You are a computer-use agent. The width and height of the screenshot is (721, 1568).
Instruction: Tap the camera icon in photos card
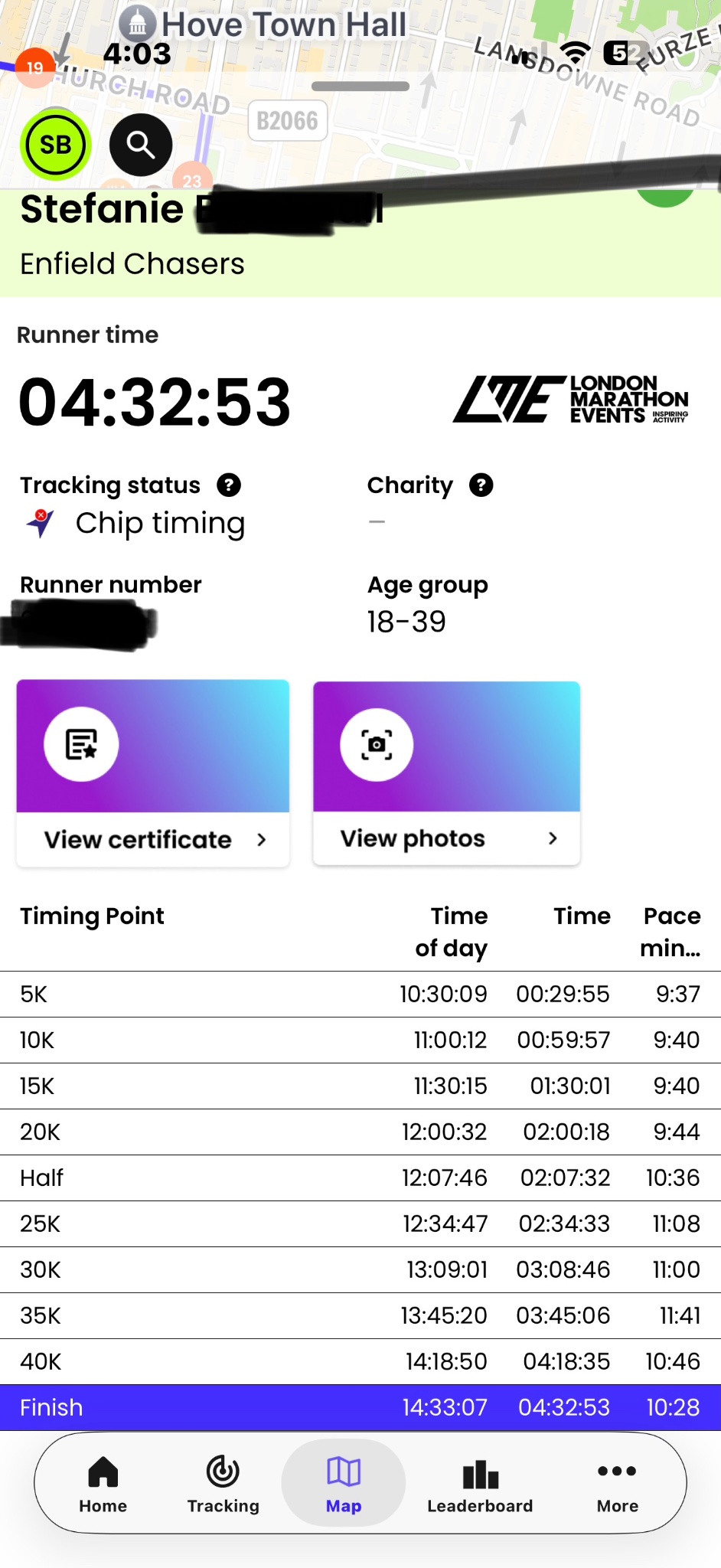click(x=377, y=744)
